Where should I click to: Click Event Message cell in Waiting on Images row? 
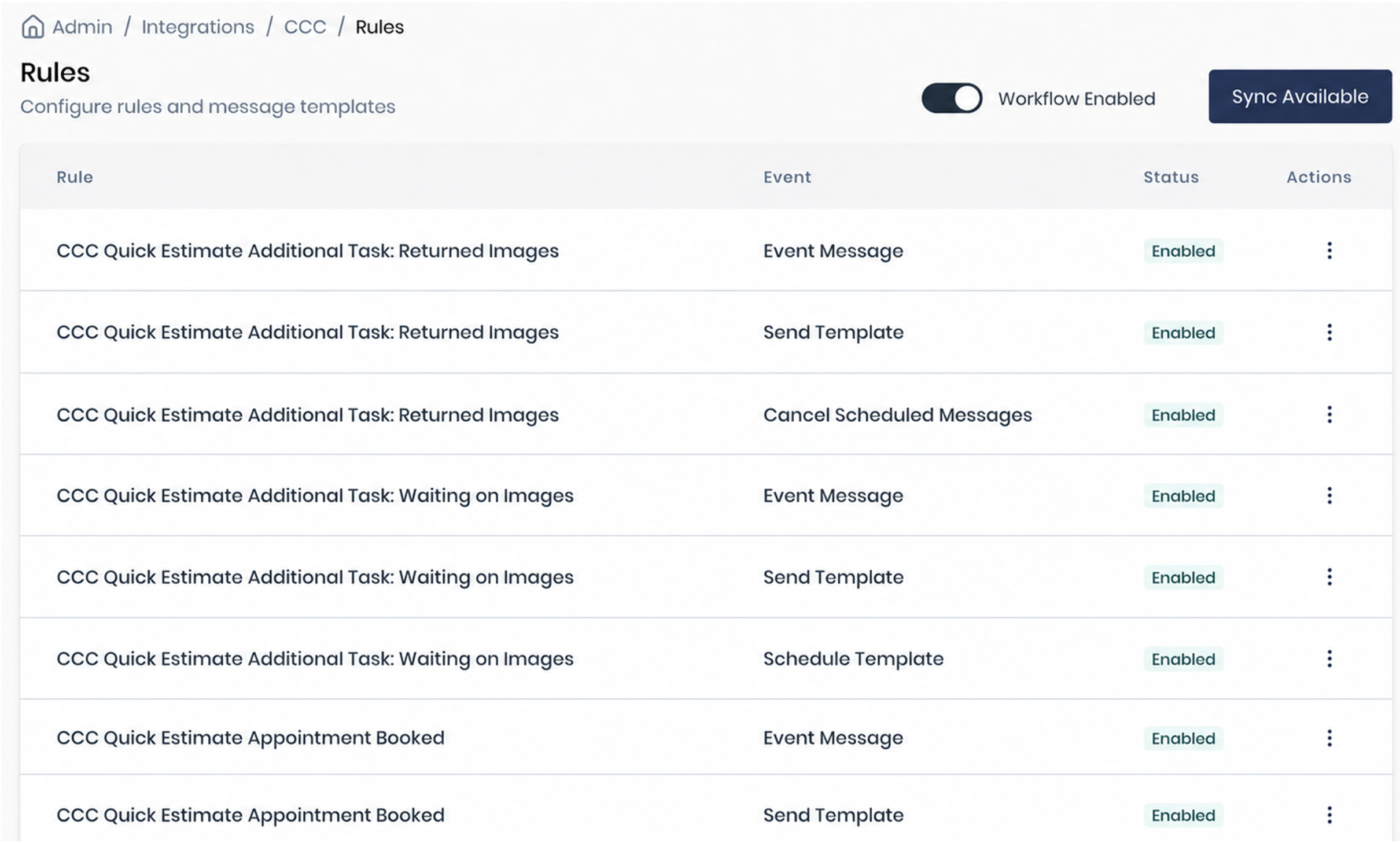point(833,496)
